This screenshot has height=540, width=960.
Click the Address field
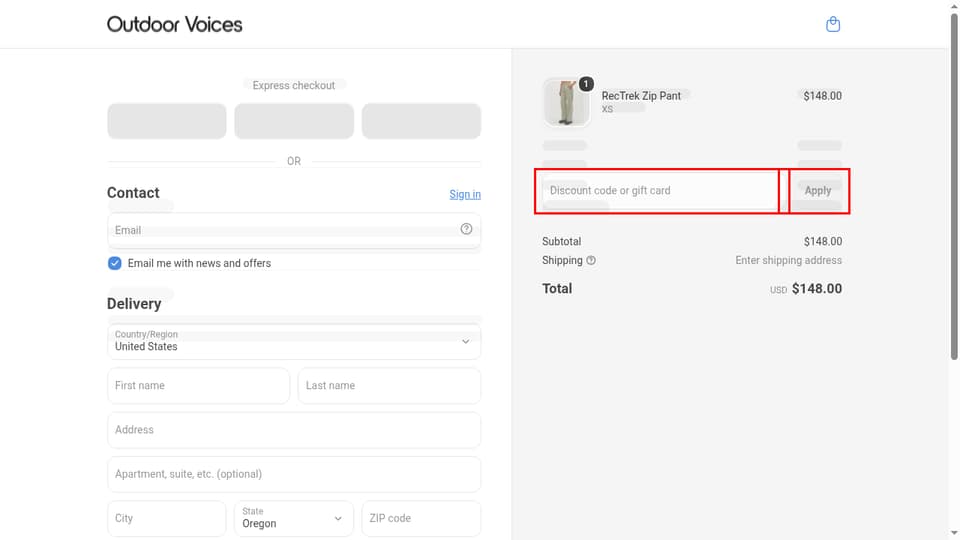294,430
